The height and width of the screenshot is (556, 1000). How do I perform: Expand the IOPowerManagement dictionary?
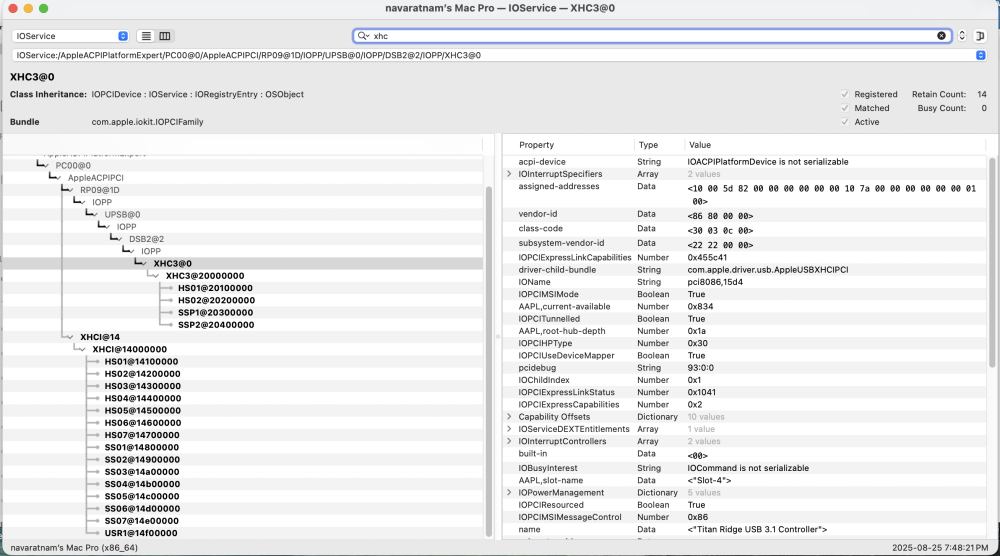pyautogui.click(x=509, y=493)
